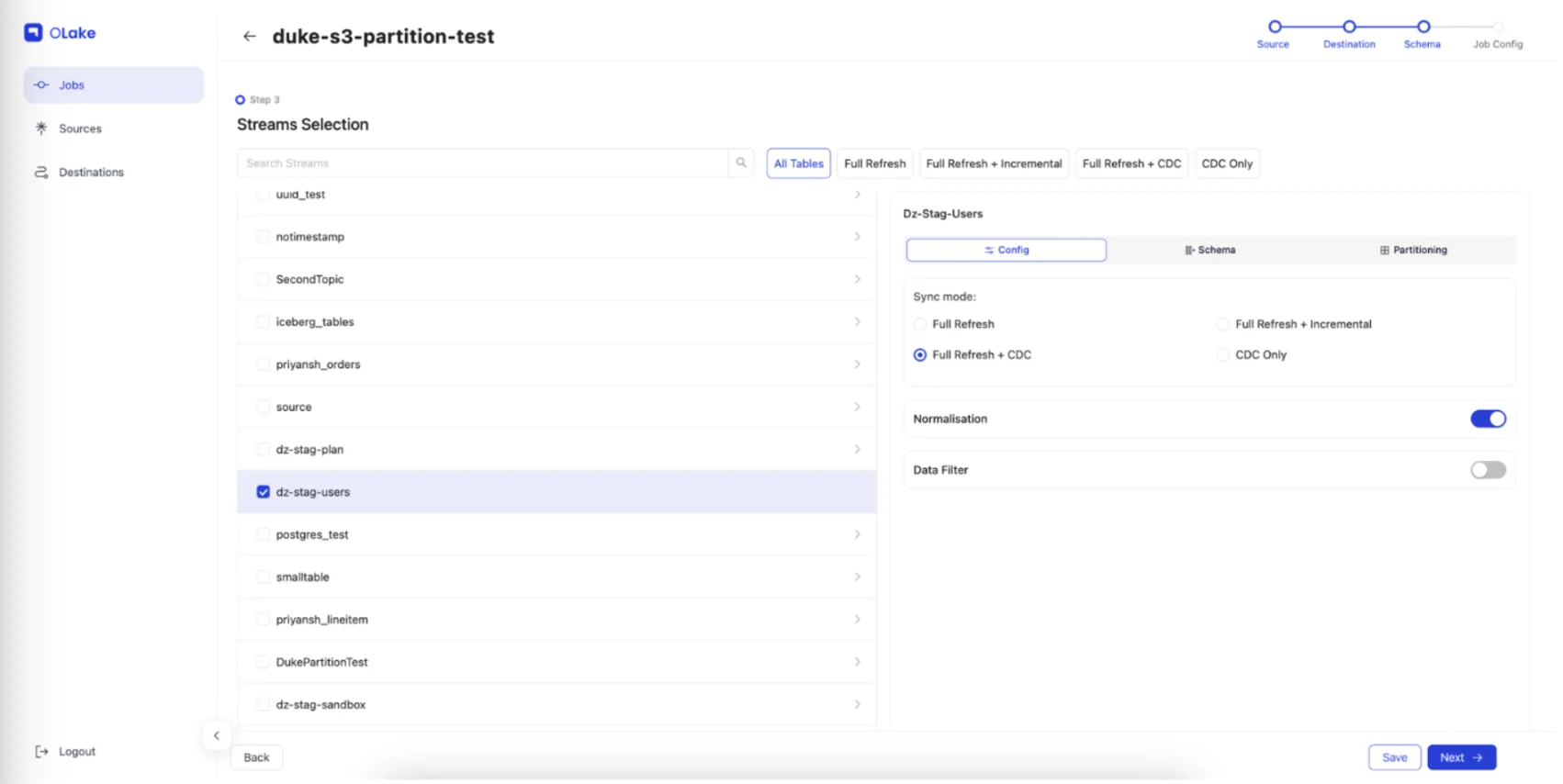Open the Sources sidebar icon
This screenshot has width=1563, height=784.
pos(41,129)
